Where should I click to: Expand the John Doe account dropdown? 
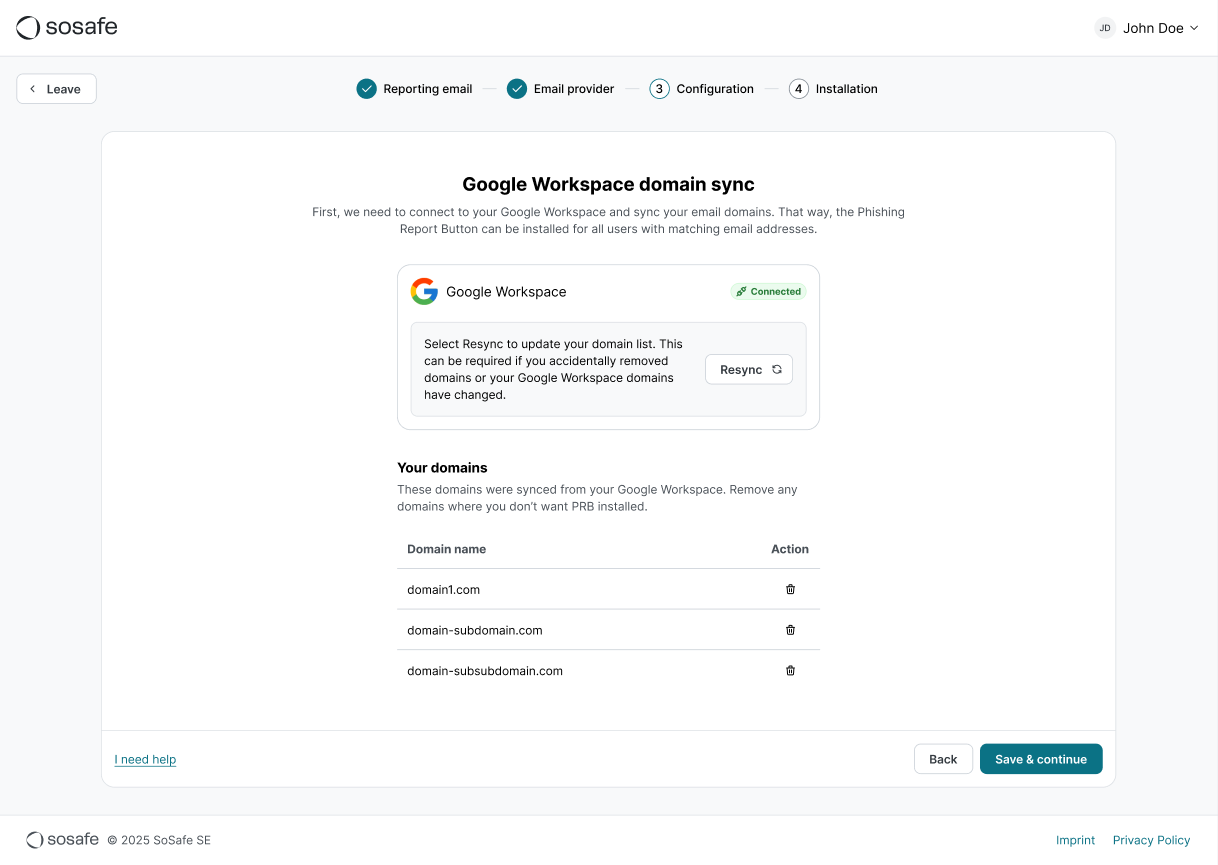pyautogui.click(x=1193, y=28)
